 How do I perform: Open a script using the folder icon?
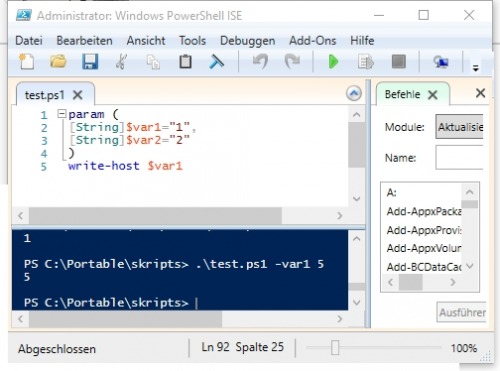(x=58, y=62)
